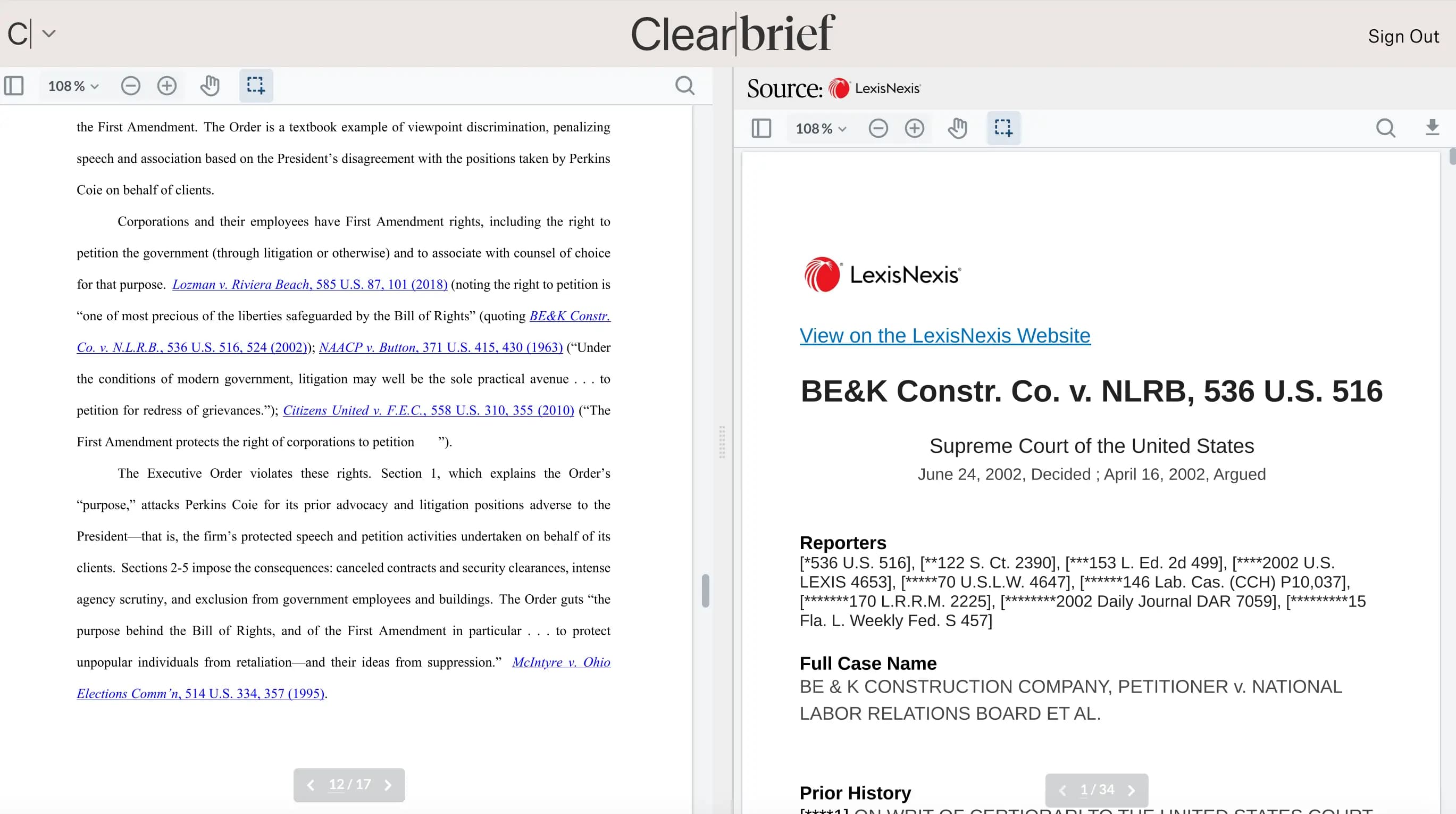Screen dimensions: 1456x814
Task: Toggle the sidebar for the brief document
Action: pos(14,86)
